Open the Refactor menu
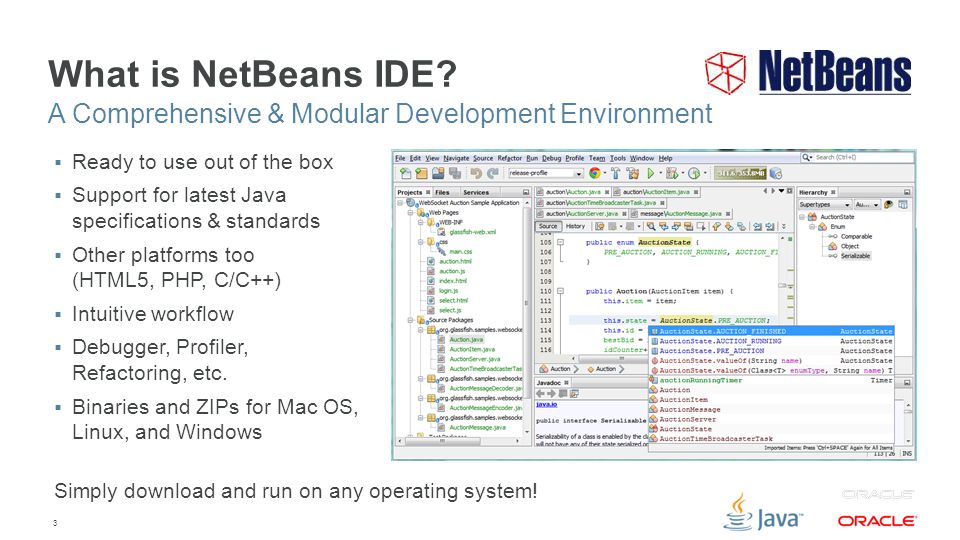This screenshot has height=540, width=960. (x=510, y=158)
